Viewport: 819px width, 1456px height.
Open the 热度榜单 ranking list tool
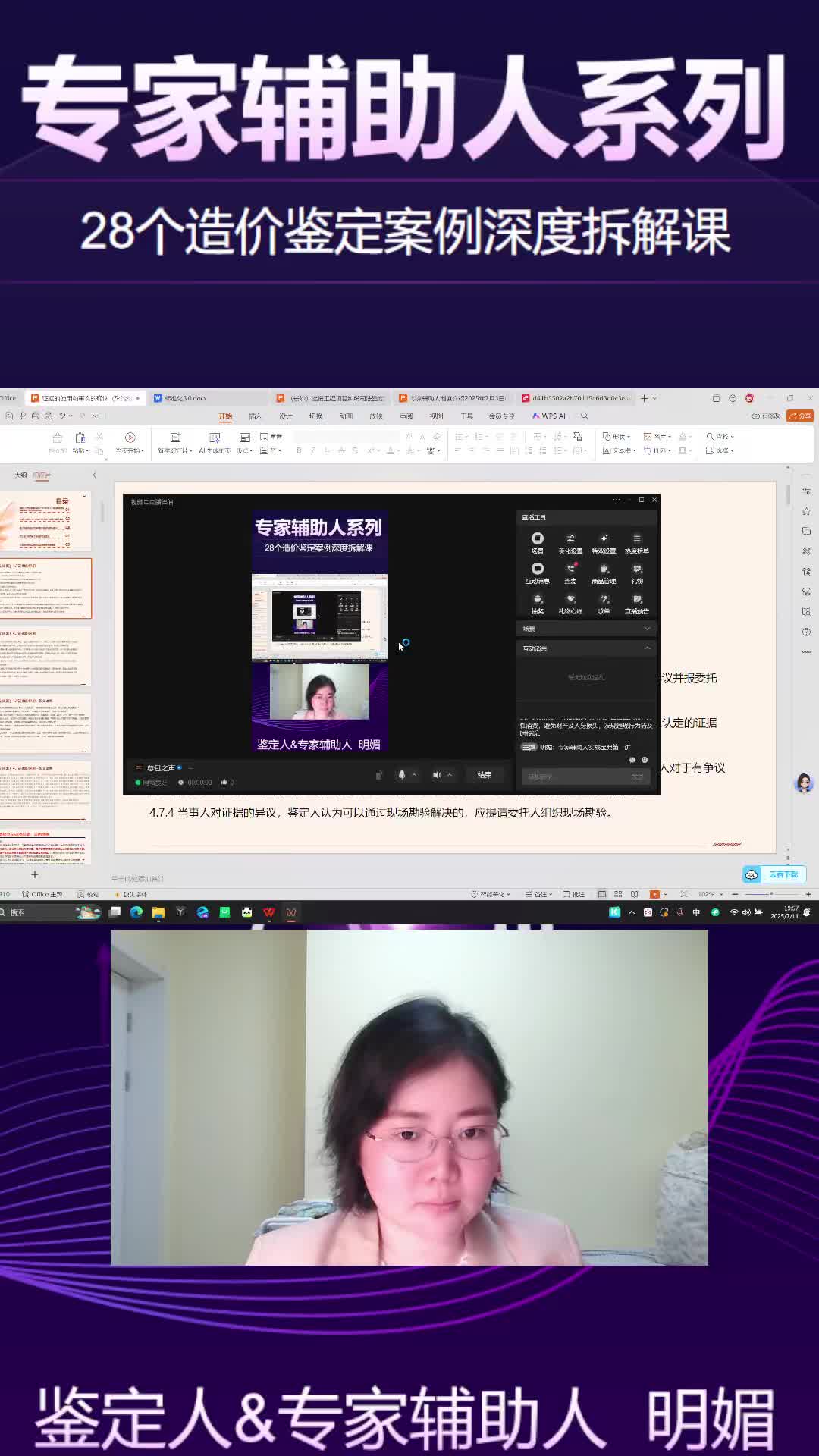pos(637,543)
